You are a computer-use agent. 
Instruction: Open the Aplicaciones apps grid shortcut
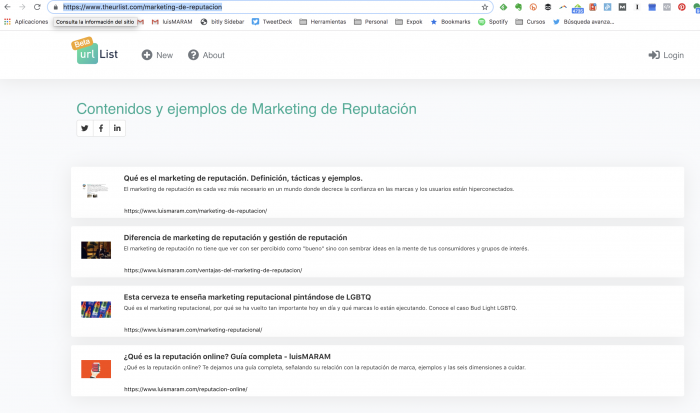point(26,21)
